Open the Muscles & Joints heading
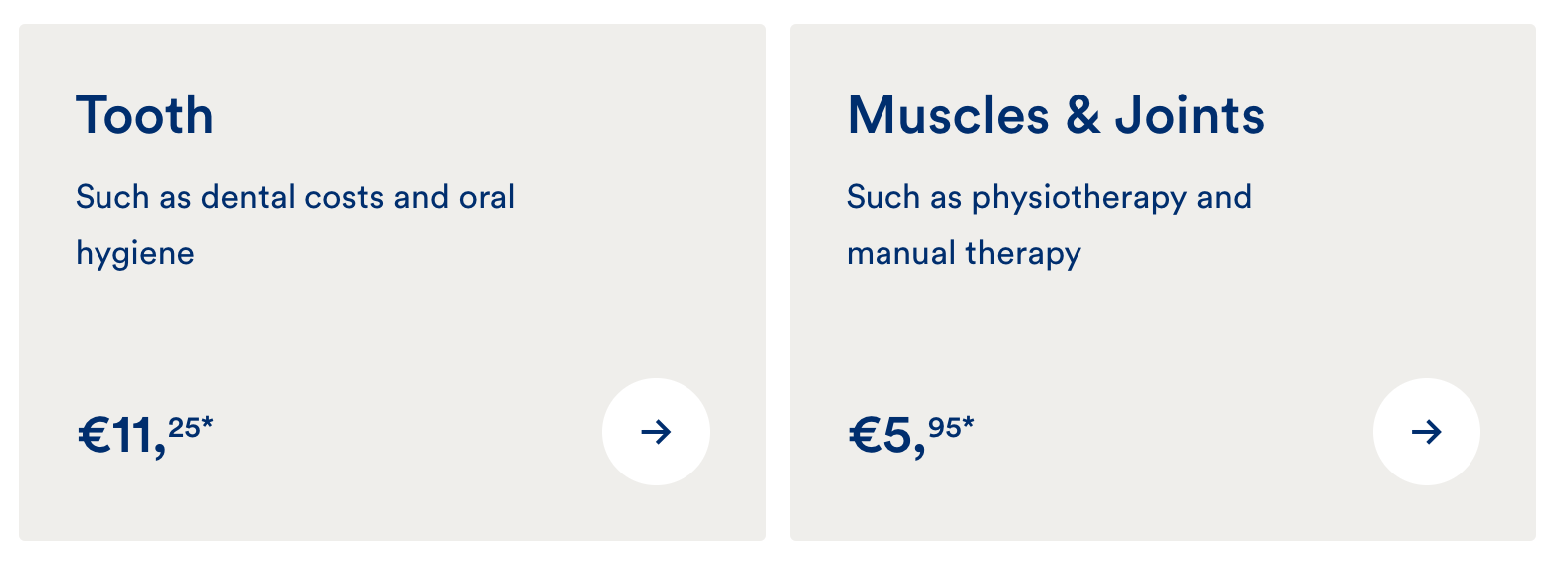The image size is (1568, 567). (x=1055, y=115)
